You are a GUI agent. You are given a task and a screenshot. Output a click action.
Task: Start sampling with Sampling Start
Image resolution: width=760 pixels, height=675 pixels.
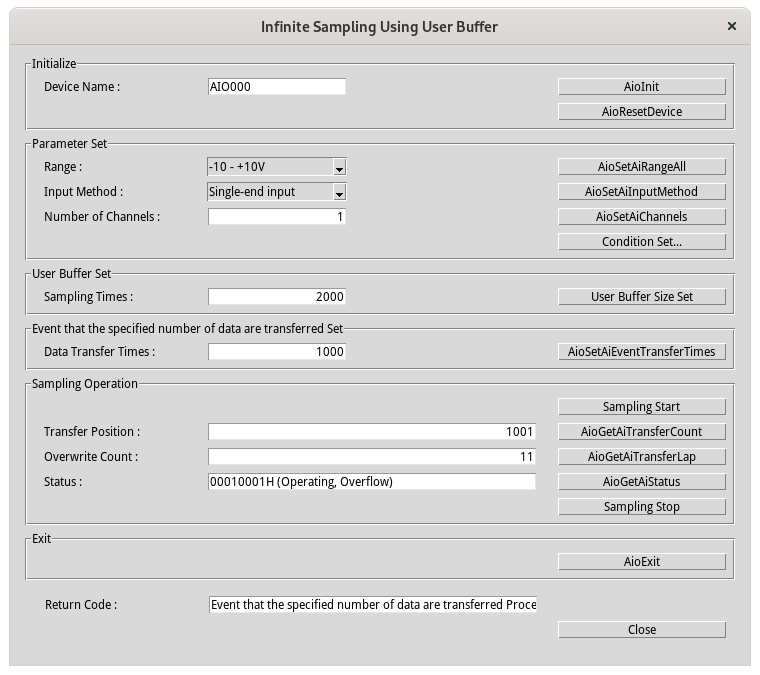[x=641, y=407]
